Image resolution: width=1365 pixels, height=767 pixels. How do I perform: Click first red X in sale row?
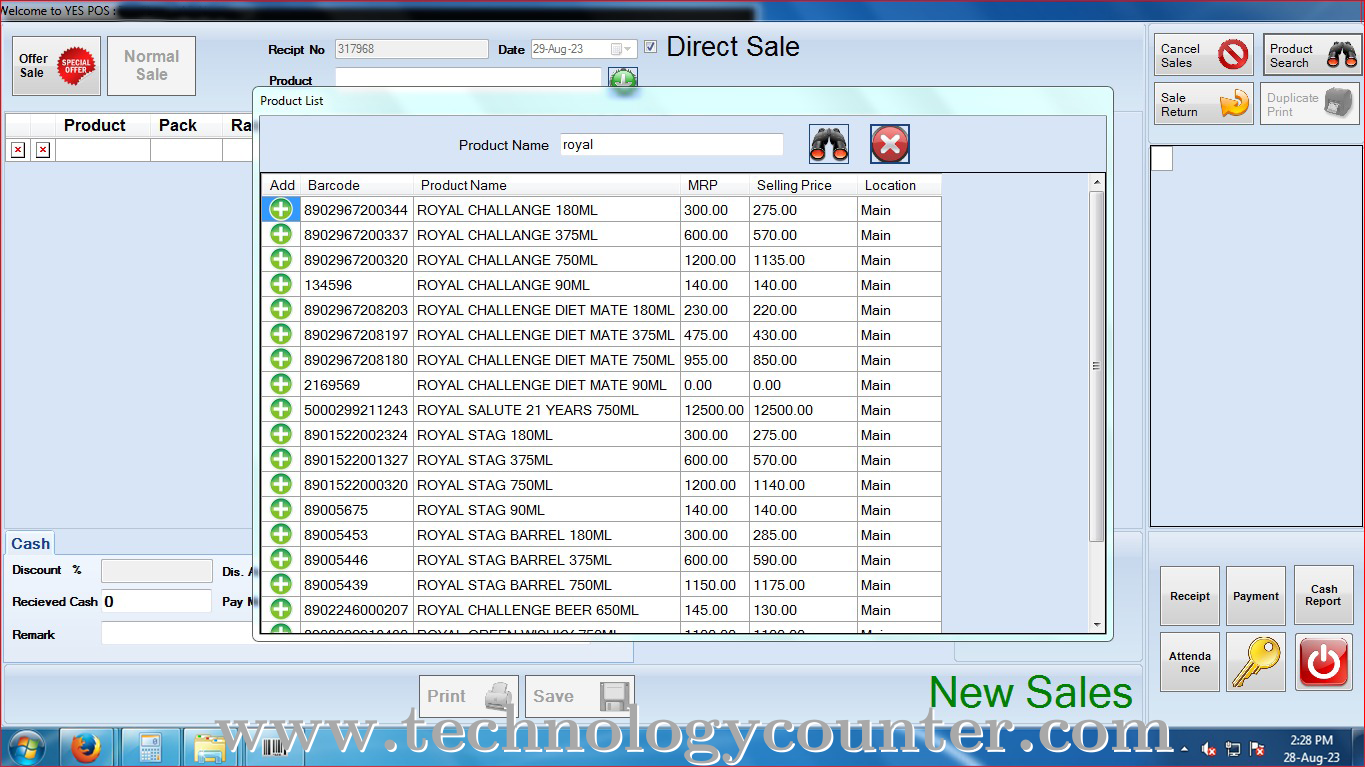click(x=18, y=150)
